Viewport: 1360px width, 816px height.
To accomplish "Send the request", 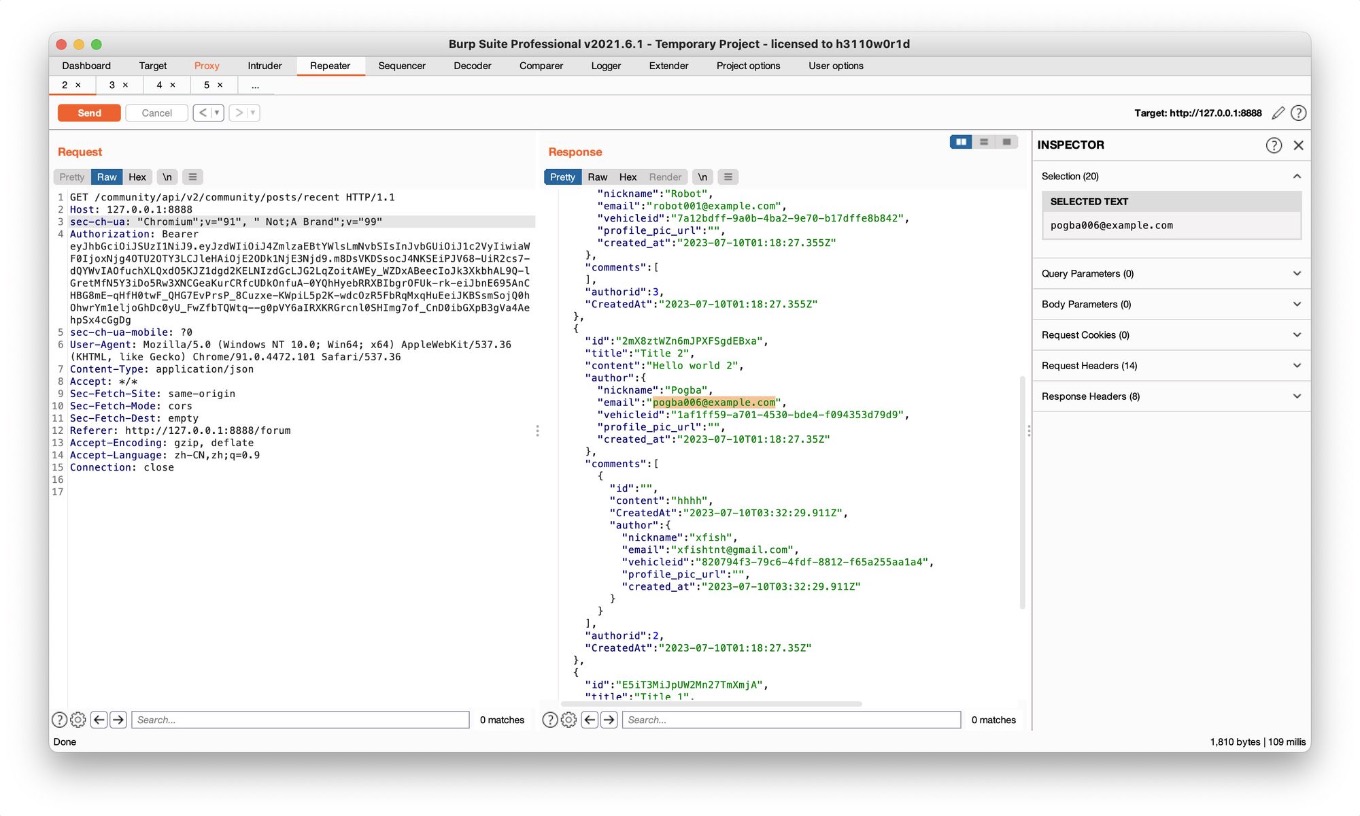I will click(x=89, y=113).
